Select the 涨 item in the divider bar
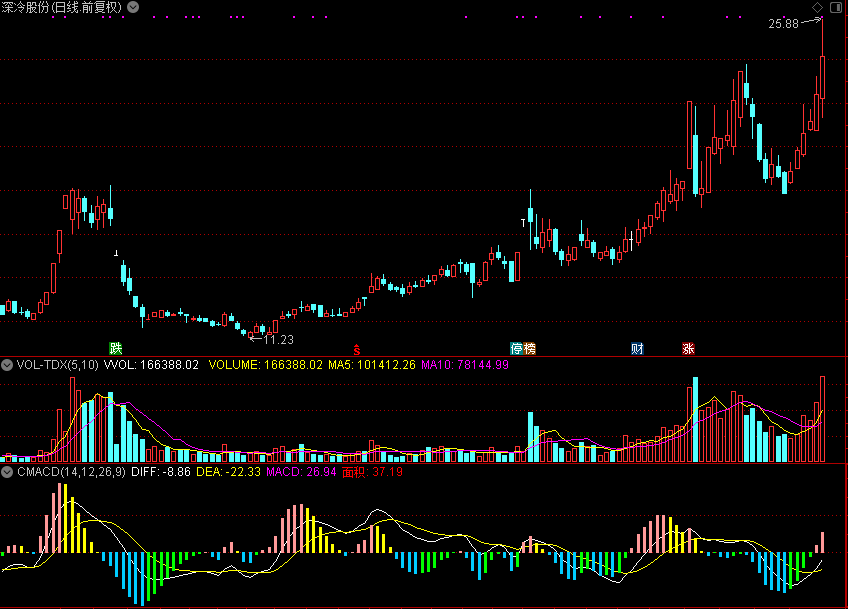The image size is (848, 609). [689, 349]
